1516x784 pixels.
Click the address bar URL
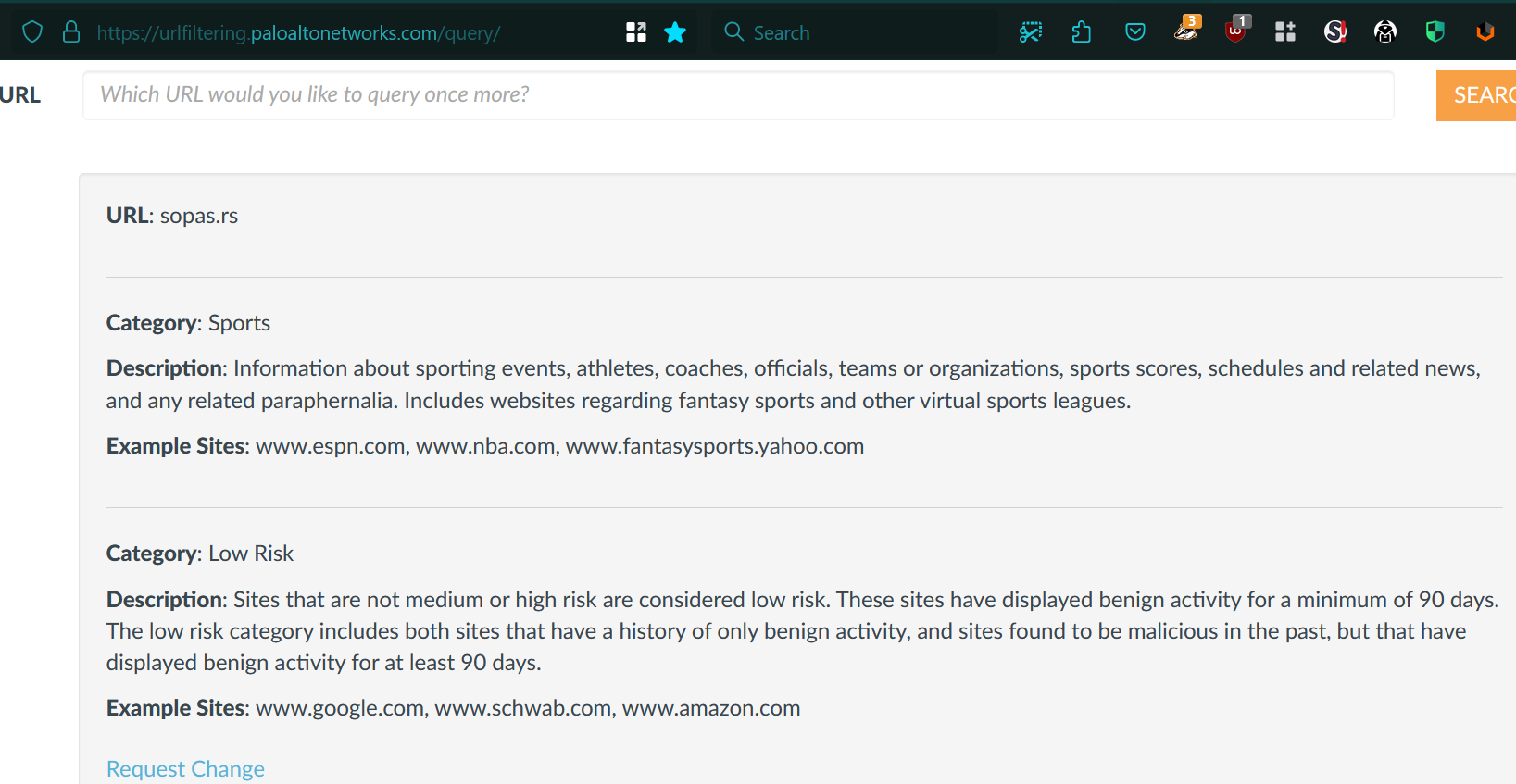[298, 33]
